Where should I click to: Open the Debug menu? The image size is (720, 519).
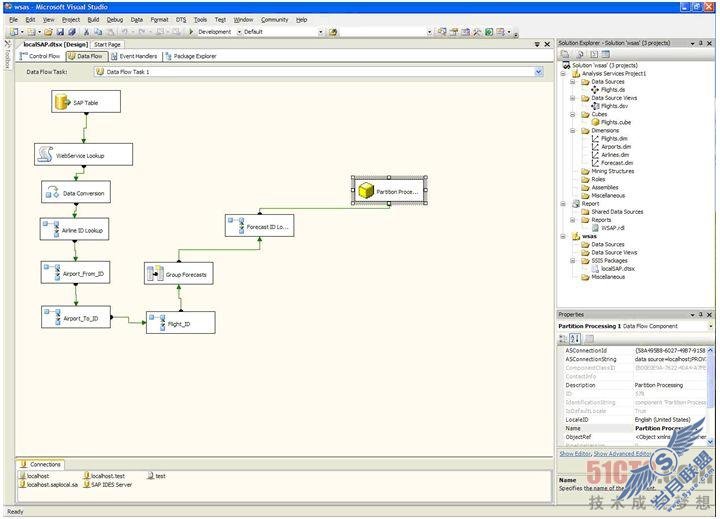click(x=115, y=20)
